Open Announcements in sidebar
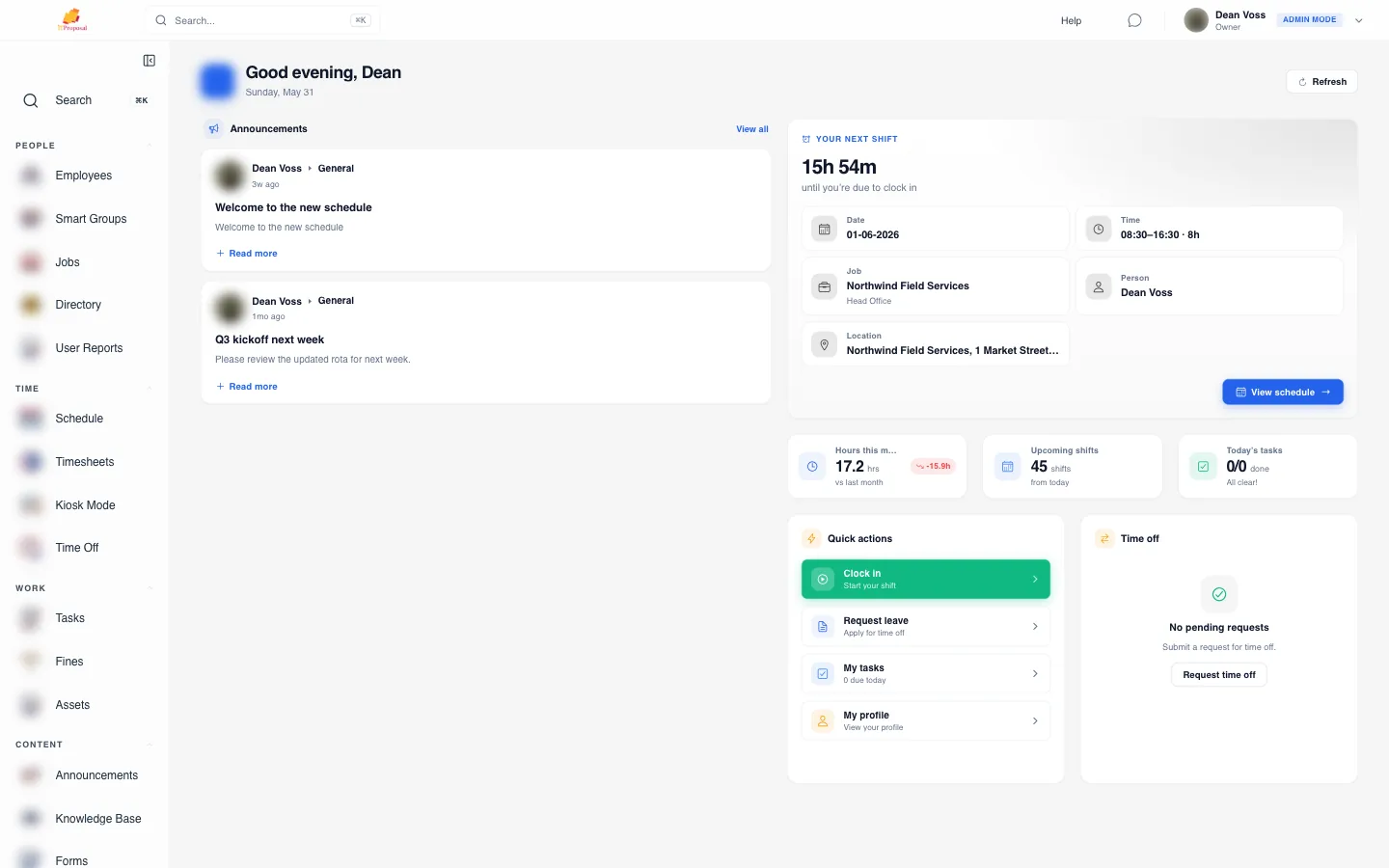The height and width of the screenshot is (868, 1389). tap(84, 775)
